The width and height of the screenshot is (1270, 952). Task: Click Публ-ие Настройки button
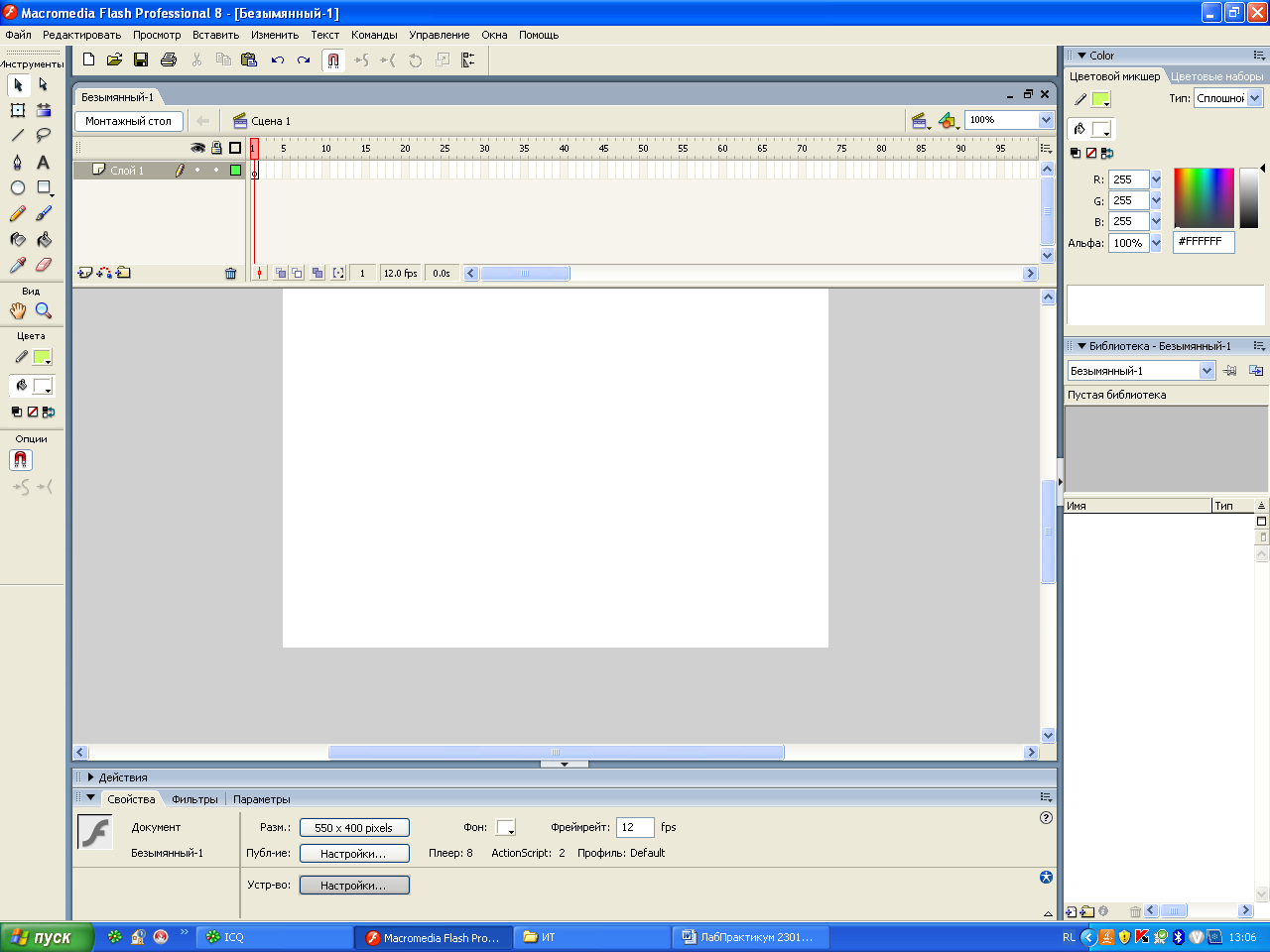click(354, 854)
